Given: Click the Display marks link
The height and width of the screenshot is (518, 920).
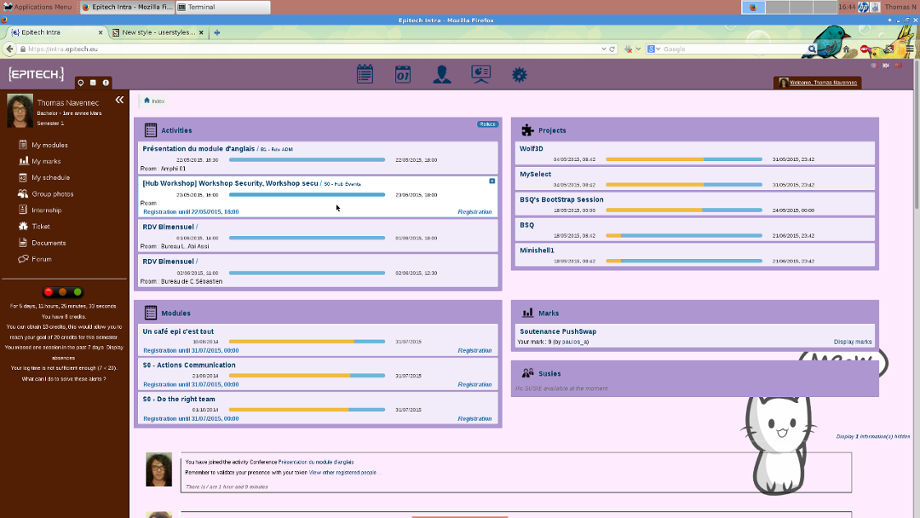Looking at the screenshot, I should (852, 342).
